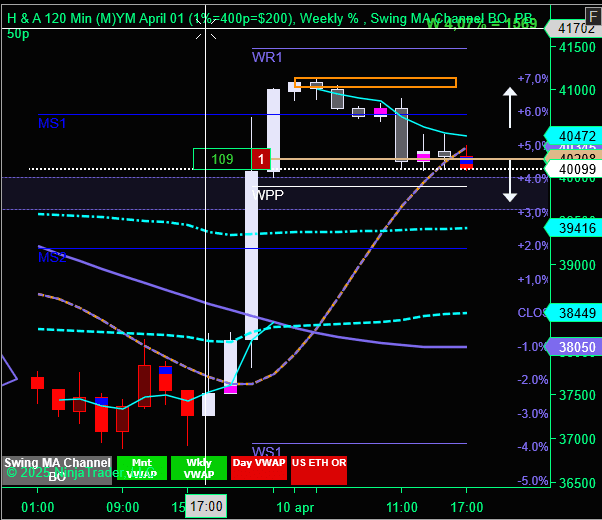Click the -3.0% percent level label
602x520 pixels.
(533, 414)
